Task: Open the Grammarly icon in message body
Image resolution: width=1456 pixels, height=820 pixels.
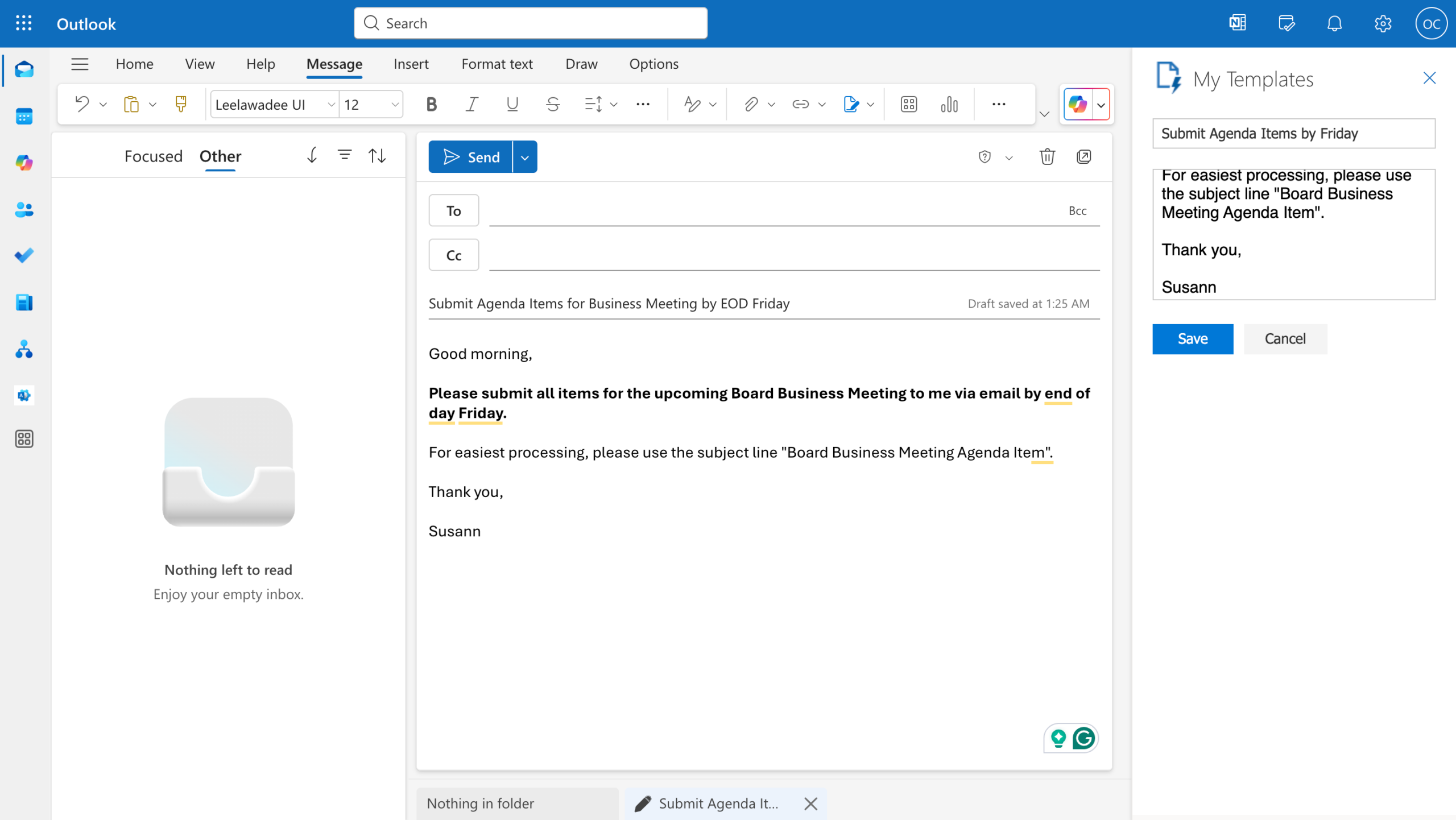Action: (x=1083, y=738)
